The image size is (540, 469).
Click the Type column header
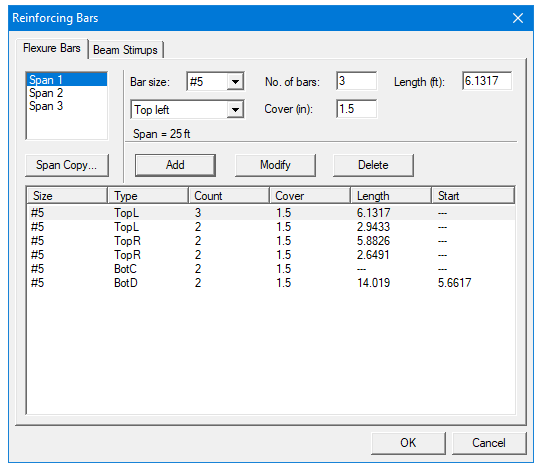[x=148, y=196]
